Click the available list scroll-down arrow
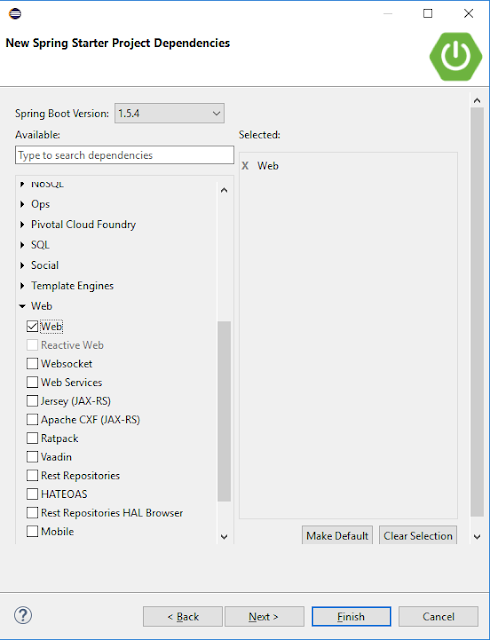The height and width of the screenshot is (640, 490). coord(224,537)
